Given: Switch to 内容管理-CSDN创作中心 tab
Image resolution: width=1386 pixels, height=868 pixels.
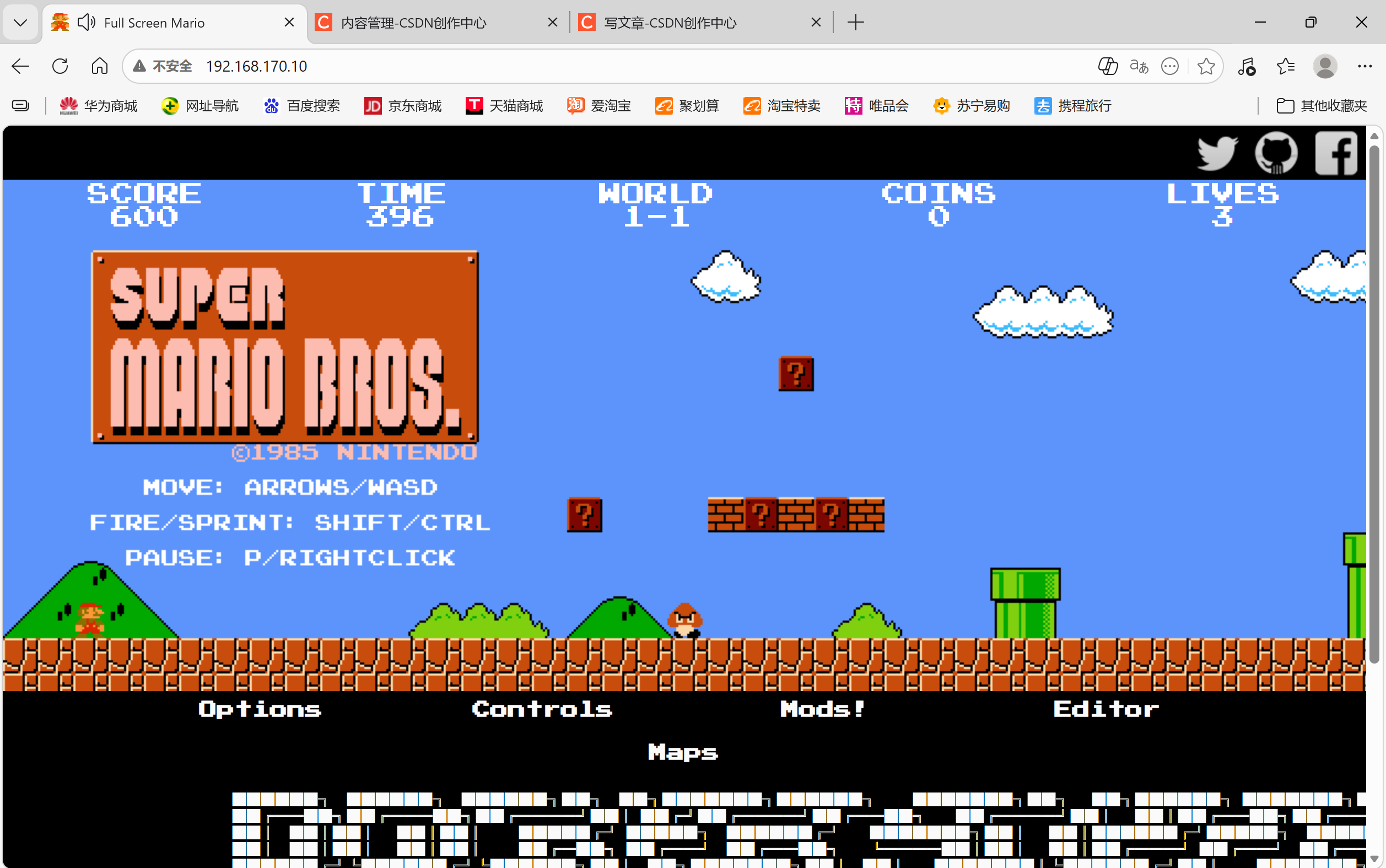Looking at the screenshot, I should [x=413, y=23].
